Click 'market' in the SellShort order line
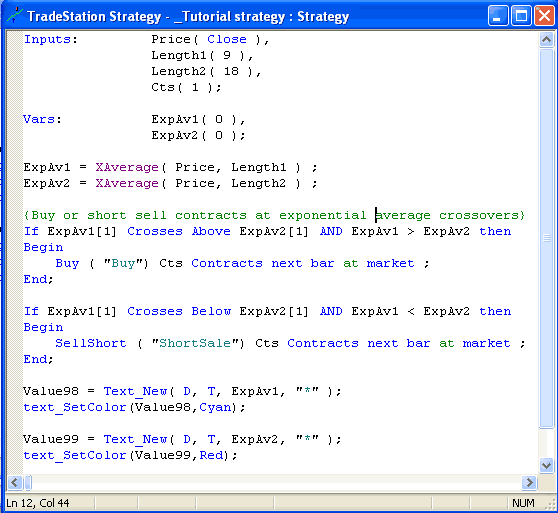Image resolution: width=558 pixels, height=513 pixels. point(486,343)
